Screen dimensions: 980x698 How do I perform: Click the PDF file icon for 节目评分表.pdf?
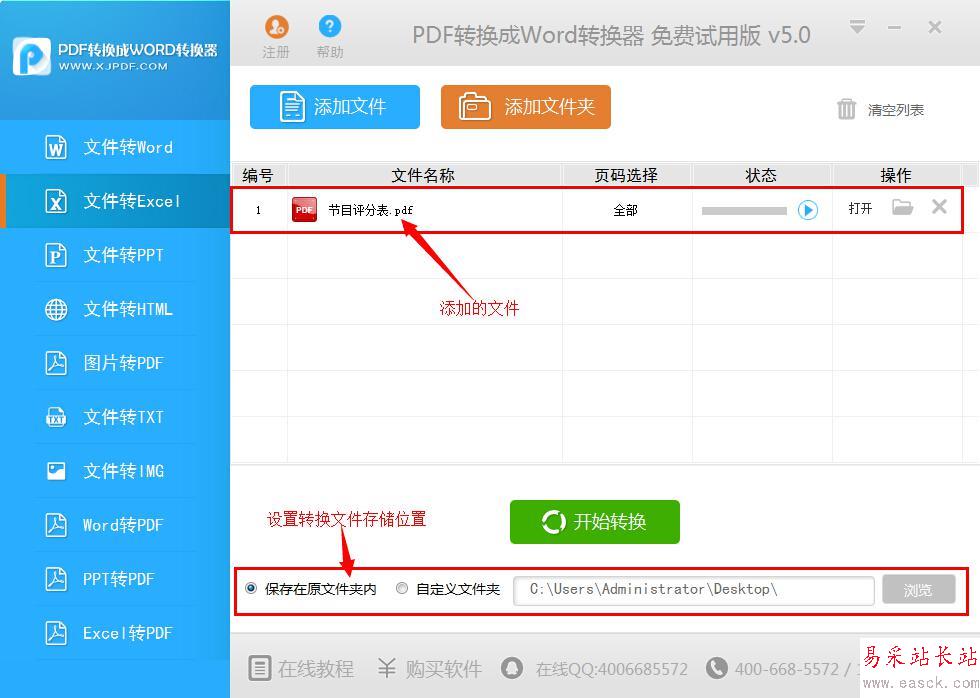click(304, 210)
